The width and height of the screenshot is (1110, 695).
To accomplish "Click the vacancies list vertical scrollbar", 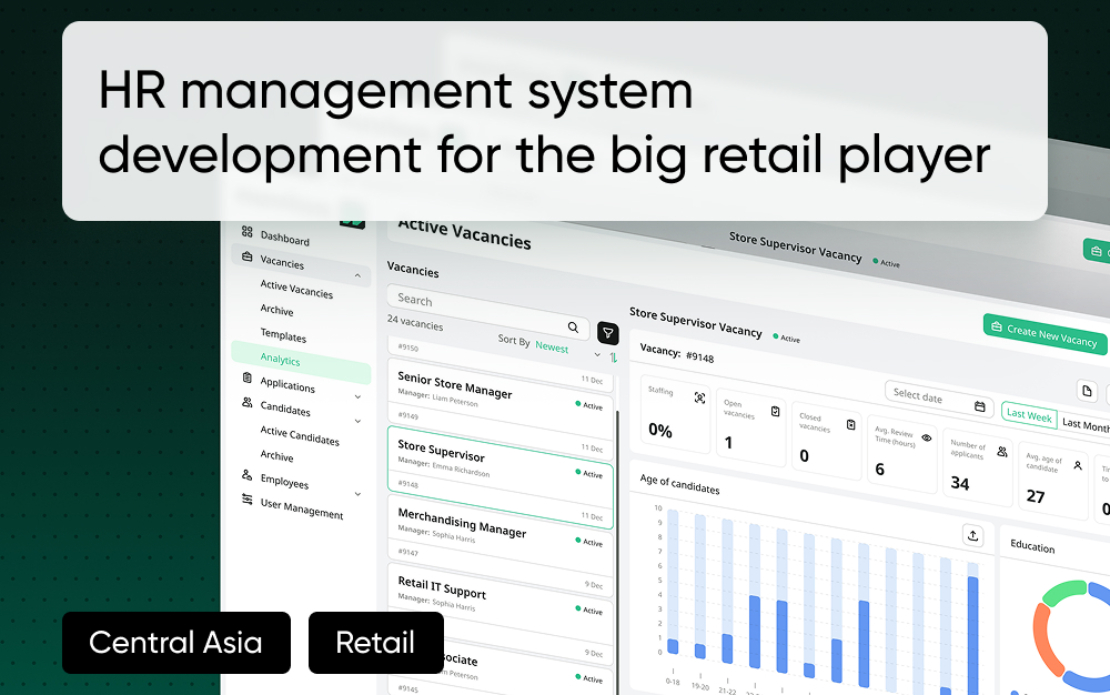I will (x=618, y=552).
